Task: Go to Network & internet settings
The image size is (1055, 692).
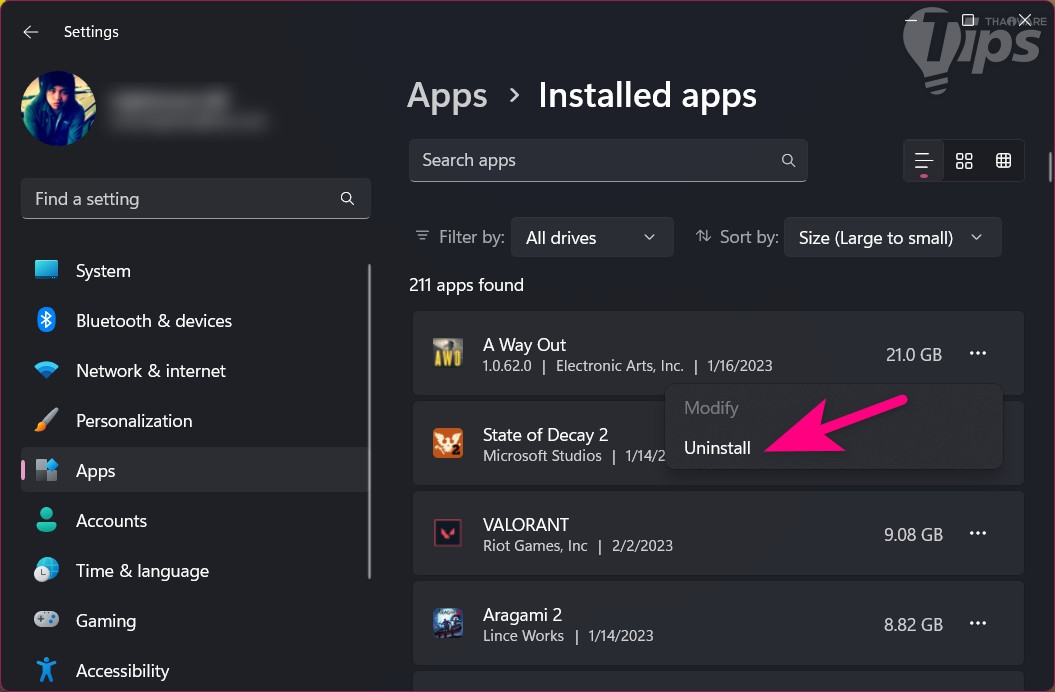Action: tap(150, 371)
